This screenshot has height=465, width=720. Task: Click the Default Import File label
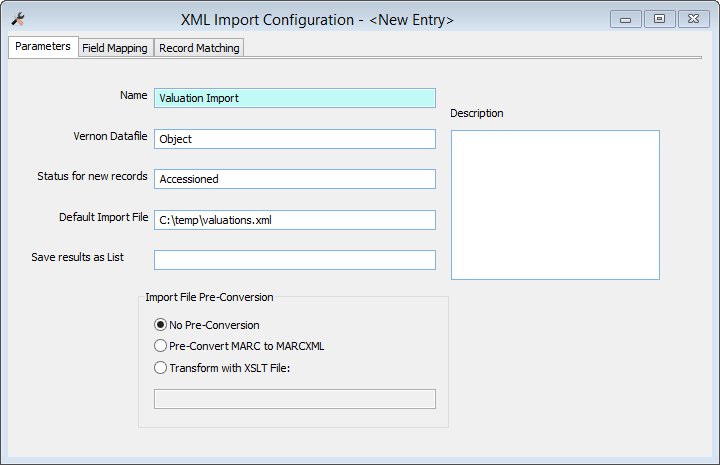[104, 217]
